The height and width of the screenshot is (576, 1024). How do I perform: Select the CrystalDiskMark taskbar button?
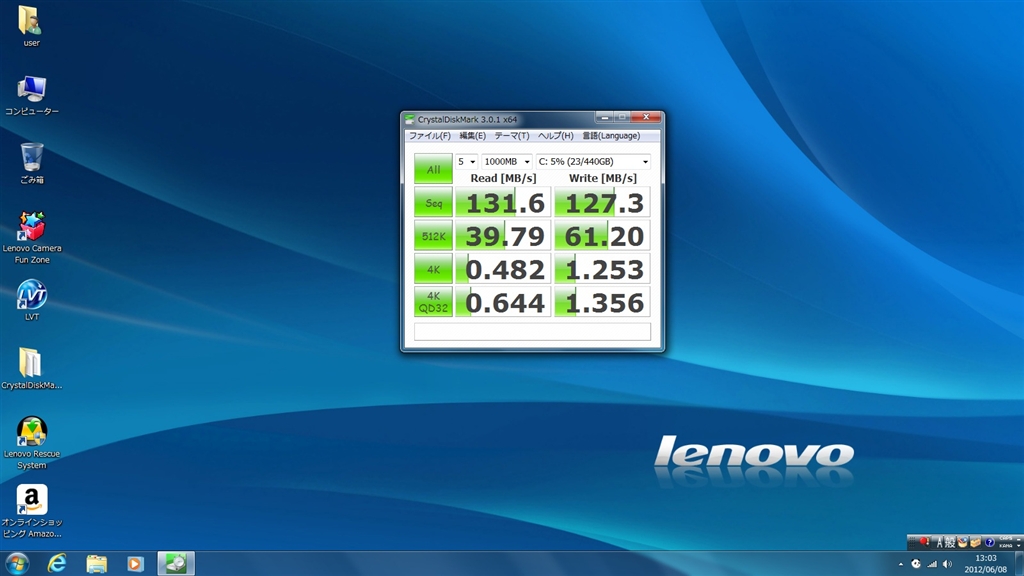pyautogui.click(x=176, y=563)
